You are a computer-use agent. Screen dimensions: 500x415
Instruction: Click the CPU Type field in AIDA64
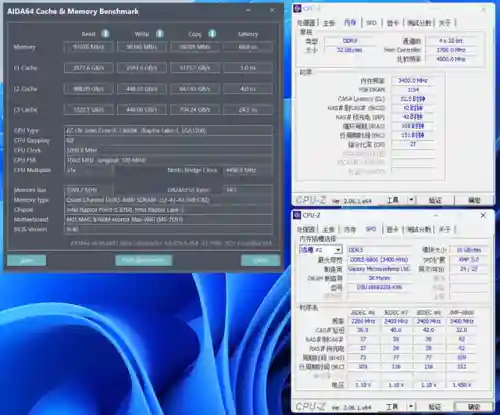click(x=168, y=130)
